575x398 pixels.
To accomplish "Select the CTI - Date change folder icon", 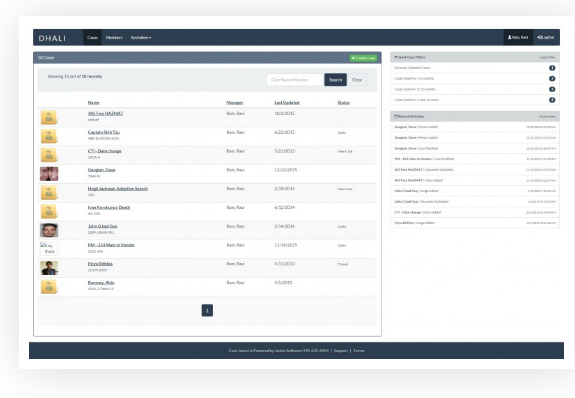I will point(49,155).
